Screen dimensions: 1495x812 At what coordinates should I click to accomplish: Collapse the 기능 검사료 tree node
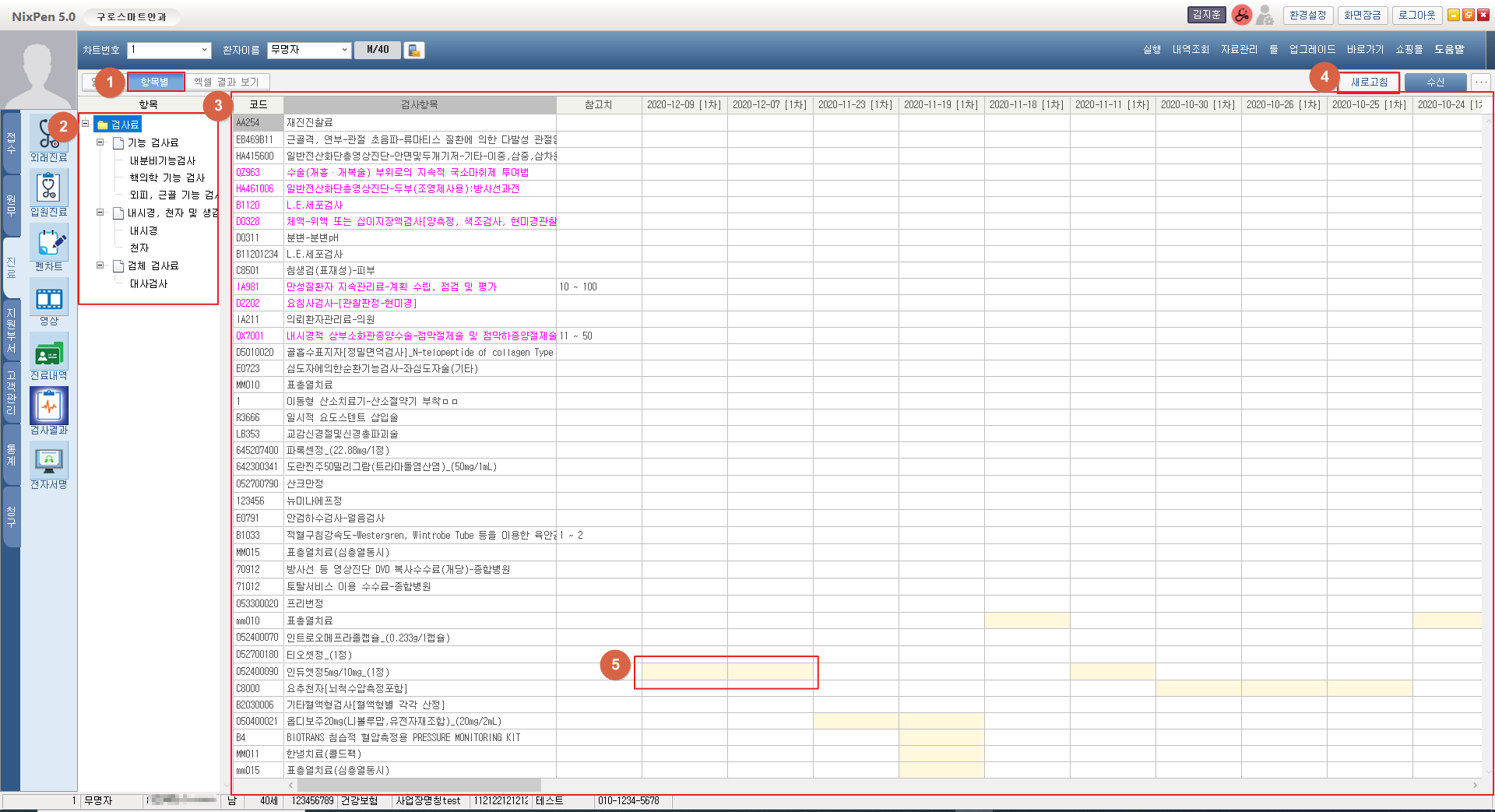click(x=100, y=142)
